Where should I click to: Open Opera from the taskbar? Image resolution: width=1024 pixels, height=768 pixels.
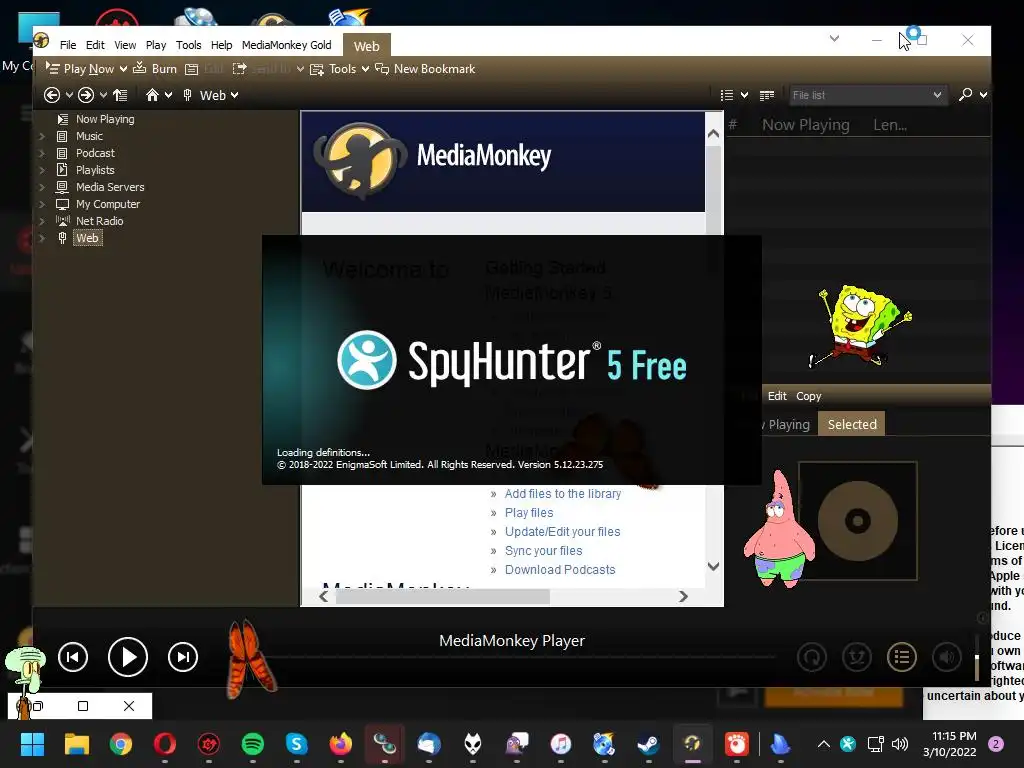tap(165, 744)
